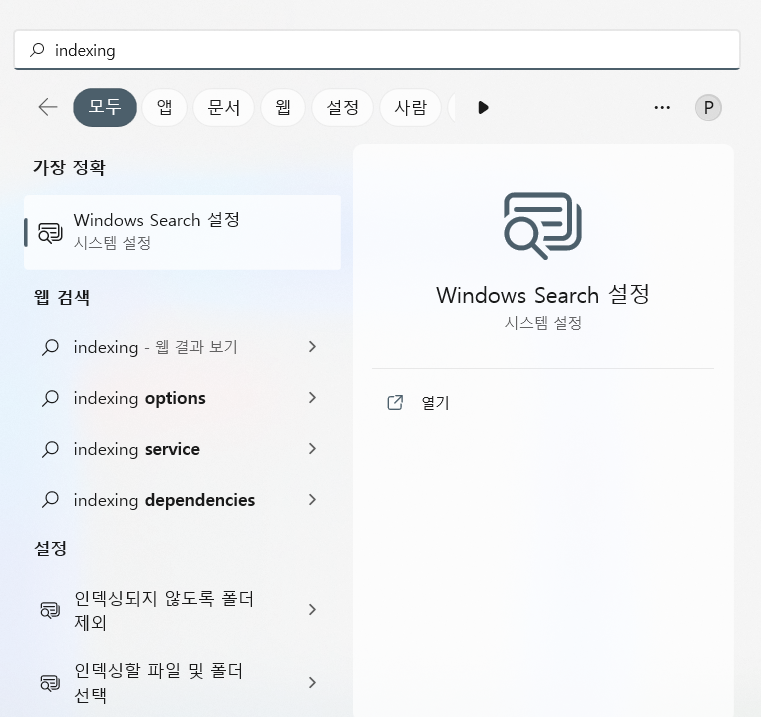Switch to the 문서 filter tab

point(224,107)
